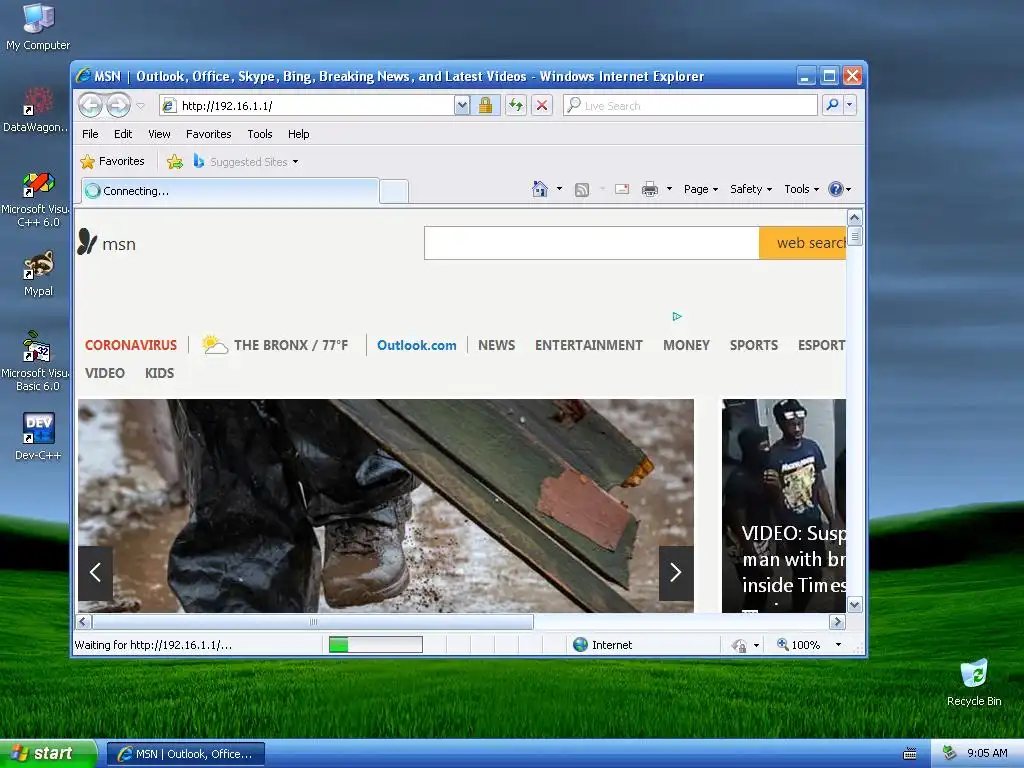Click the Forward navigation button
This screenshot has height=768, width=1024.
pos(118,105)
